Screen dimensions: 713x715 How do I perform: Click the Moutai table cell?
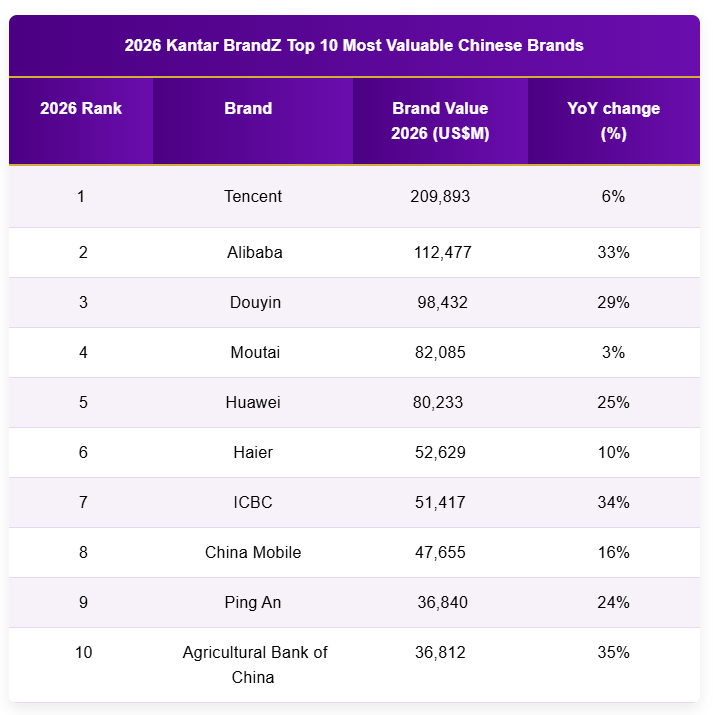[x=255, y=352]
